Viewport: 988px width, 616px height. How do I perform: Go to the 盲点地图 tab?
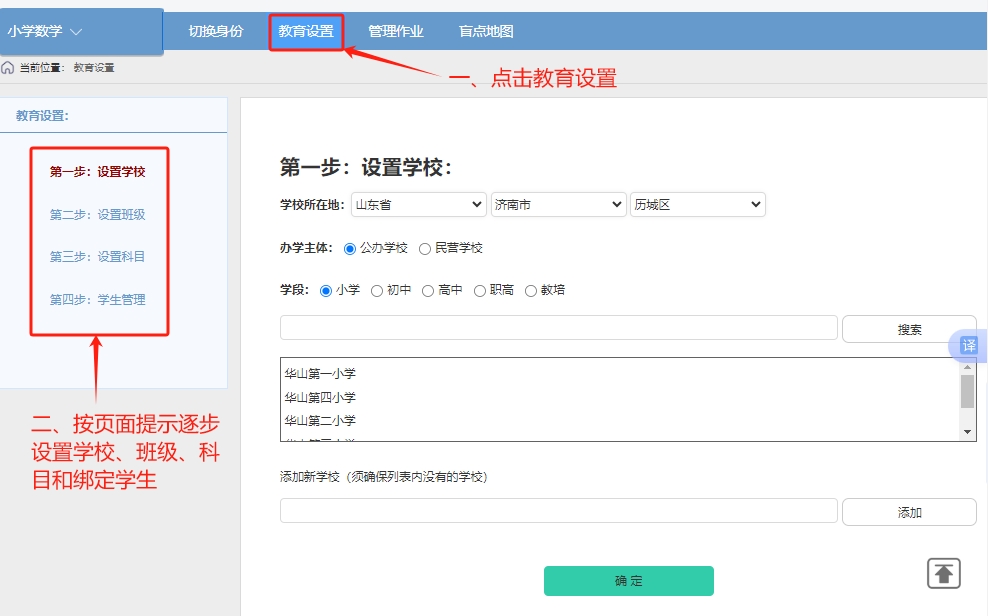point(486,32)
